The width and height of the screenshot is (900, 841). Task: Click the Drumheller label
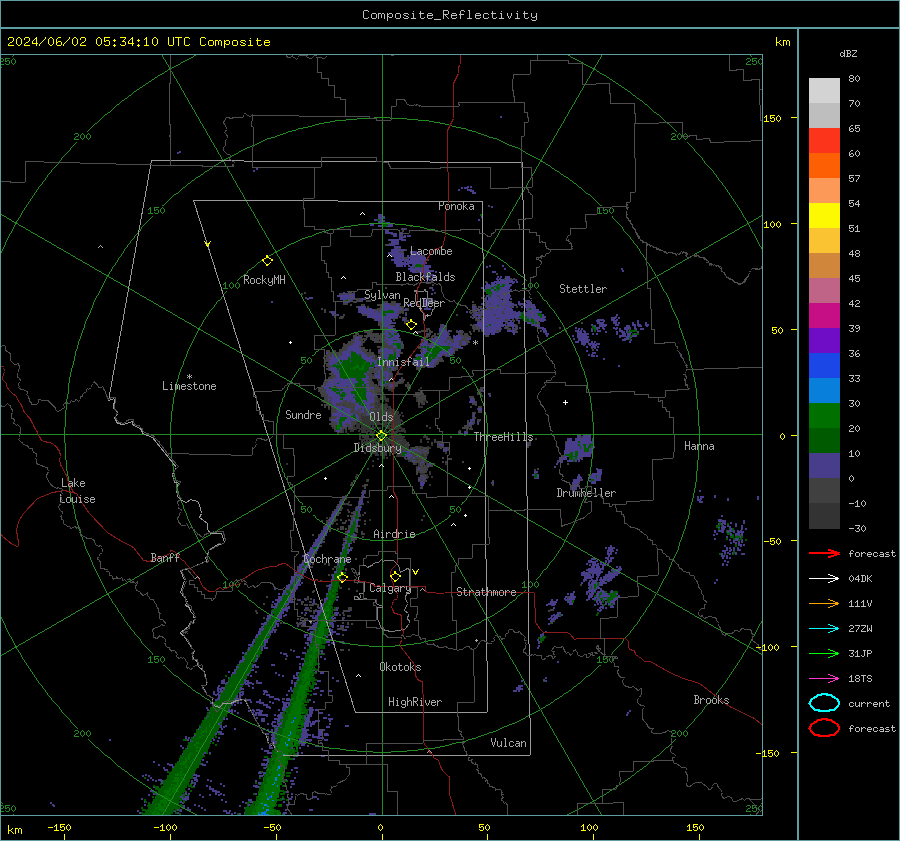[586, 493]
